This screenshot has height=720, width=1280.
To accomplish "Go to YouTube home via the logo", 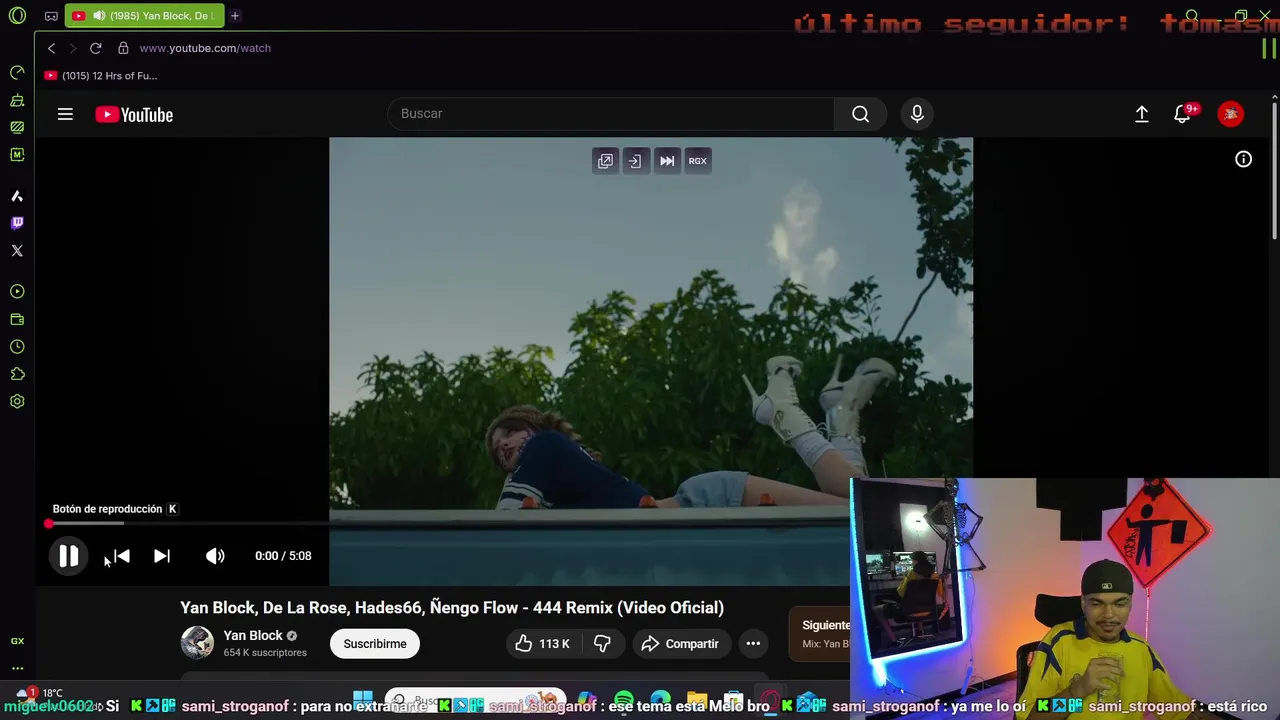I will pyautogui.click(x=134, y=115).
